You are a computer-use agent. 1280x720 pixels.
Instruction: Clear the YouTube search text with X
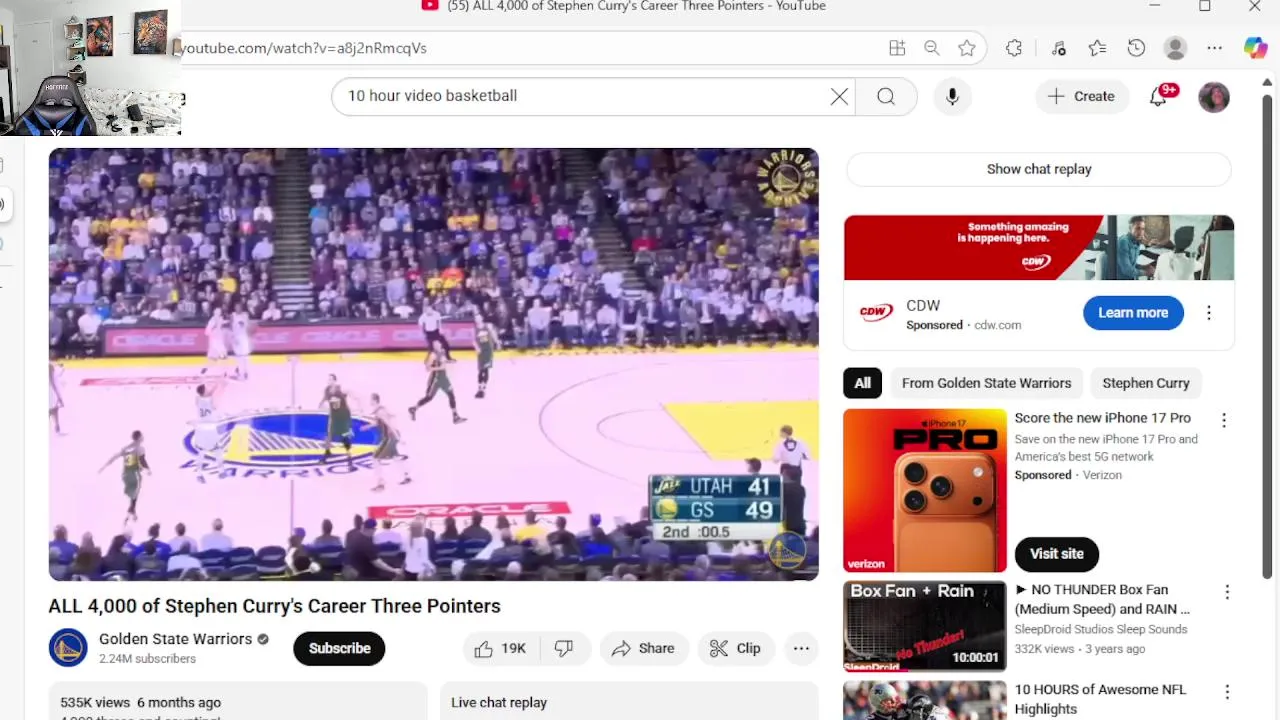(x=839, y=96)
